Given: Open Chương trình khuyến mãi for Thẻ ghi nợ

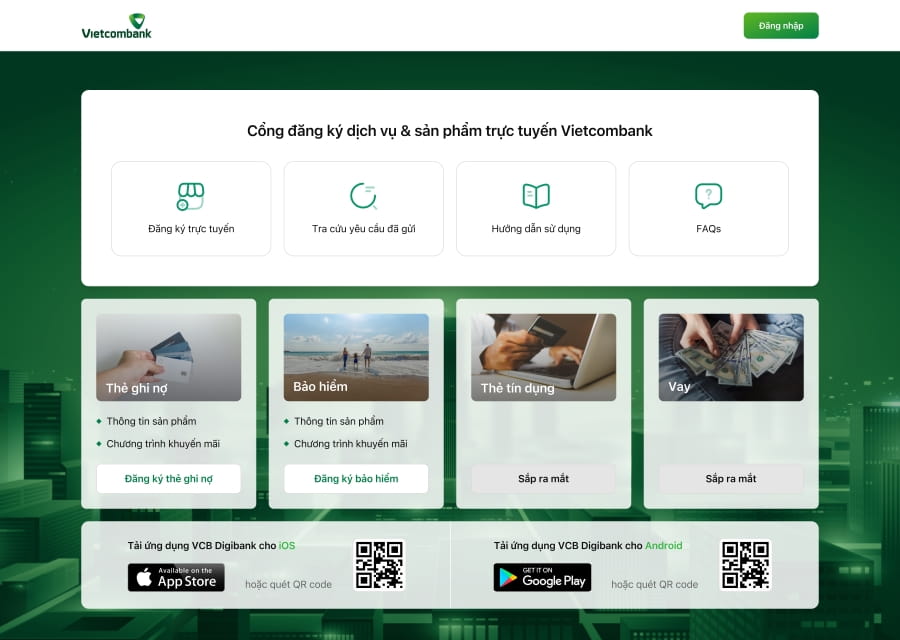Looking at the screenshot, I should click(163, 444).
